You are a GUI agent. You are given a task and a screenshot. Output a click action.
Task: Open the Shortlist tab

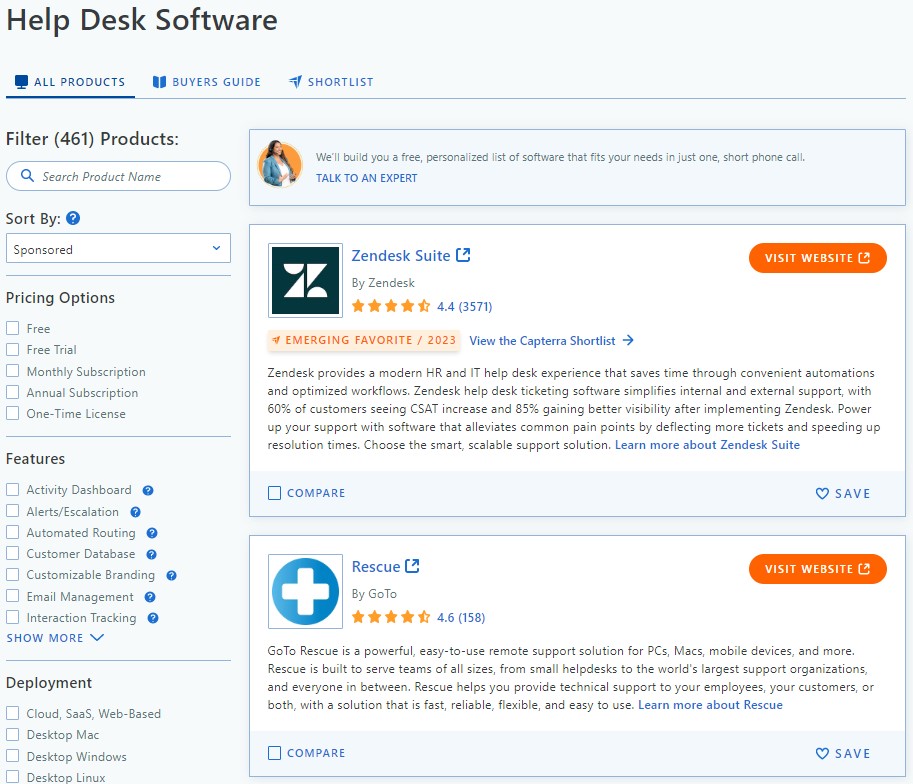click(331, 82)
